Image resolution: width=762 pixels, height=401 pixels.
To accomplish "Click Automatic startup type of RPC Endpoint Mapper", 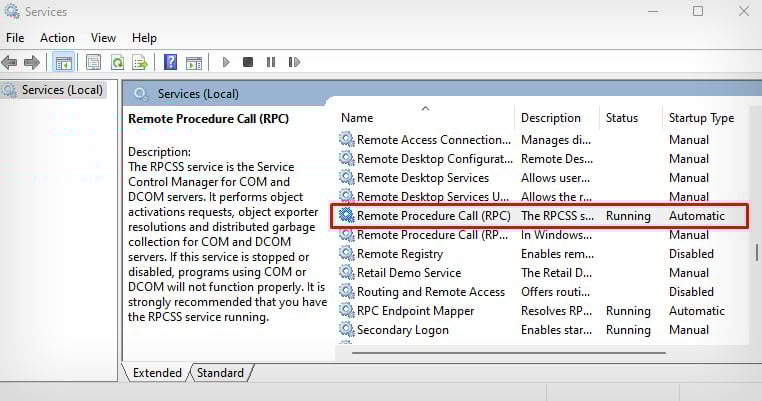I will 696,311.
